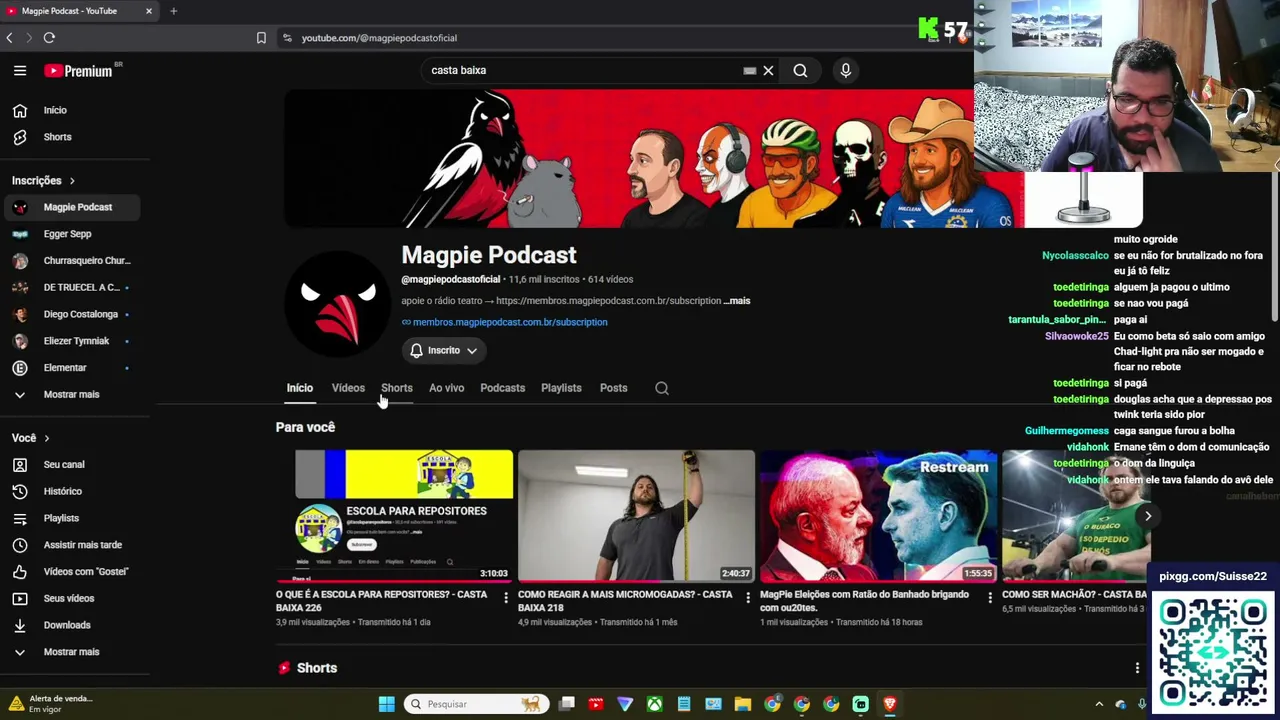
Task: Open options for 'COMO REAGIR' video
Action: pyautogui.click(x=748, y=598)
